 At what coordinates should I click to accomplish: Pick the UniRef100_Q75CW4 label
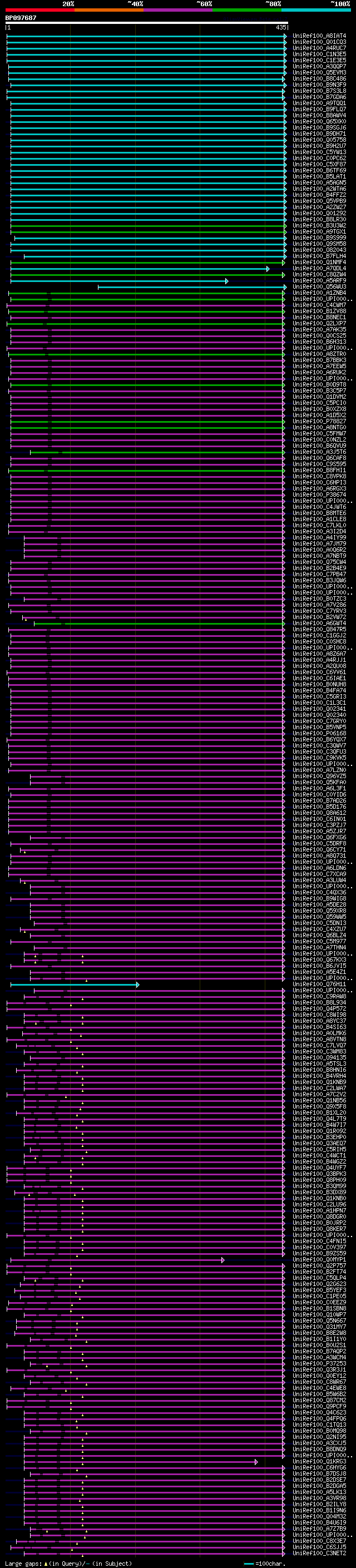pos(319,562)
